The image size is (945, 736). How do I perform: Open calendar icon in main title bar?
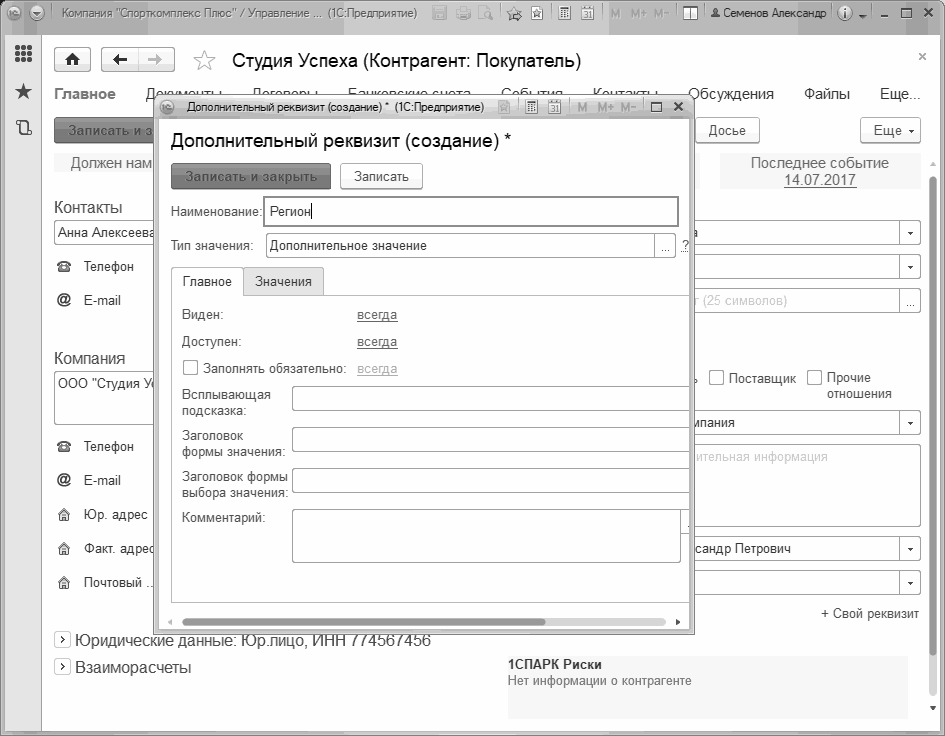(x=587, y=13)
